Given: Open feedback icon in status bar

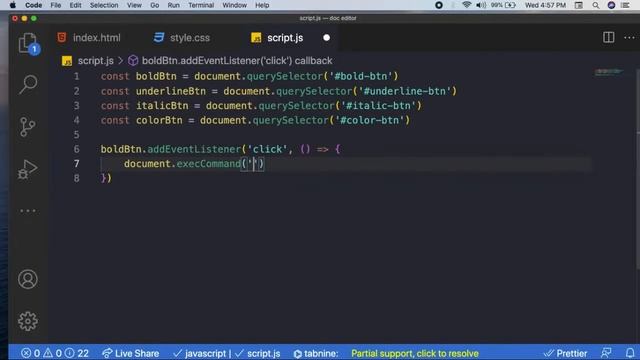Looking at the screenshot, I should [x=607, y=353].
